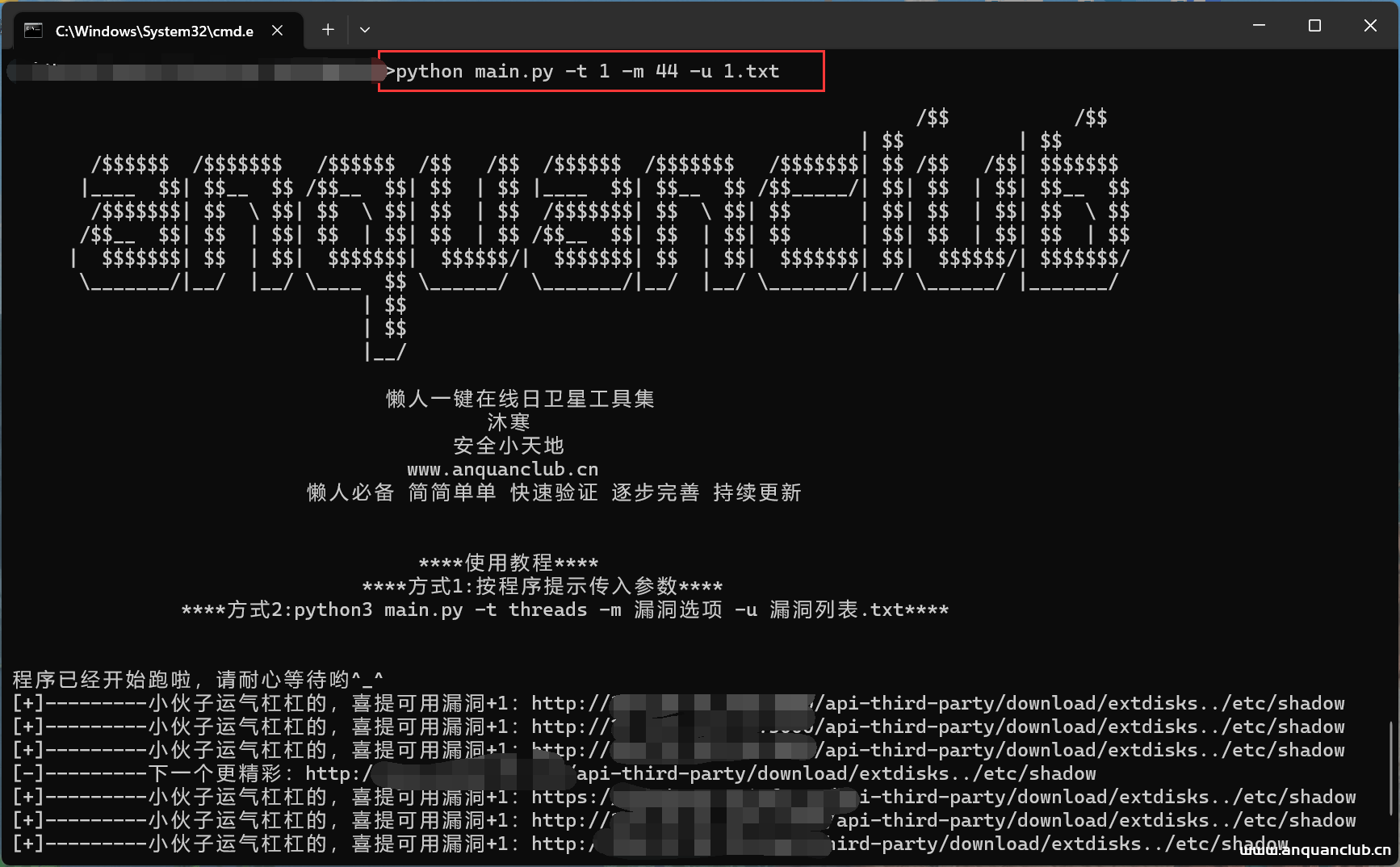Click the 程序已经开始跑啦 status line
This screenshot has width=1400, height=867.
tap(196, 678)
